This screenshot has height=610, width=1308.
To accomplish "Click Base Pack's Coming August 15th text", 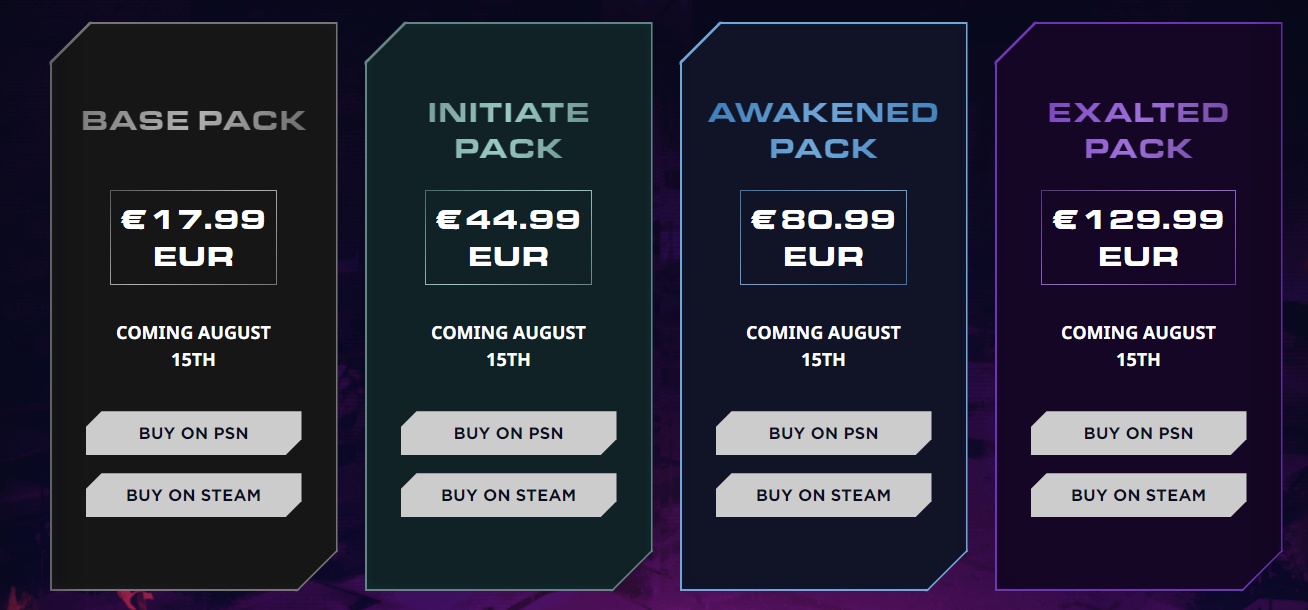I will [x=193, y=346].
